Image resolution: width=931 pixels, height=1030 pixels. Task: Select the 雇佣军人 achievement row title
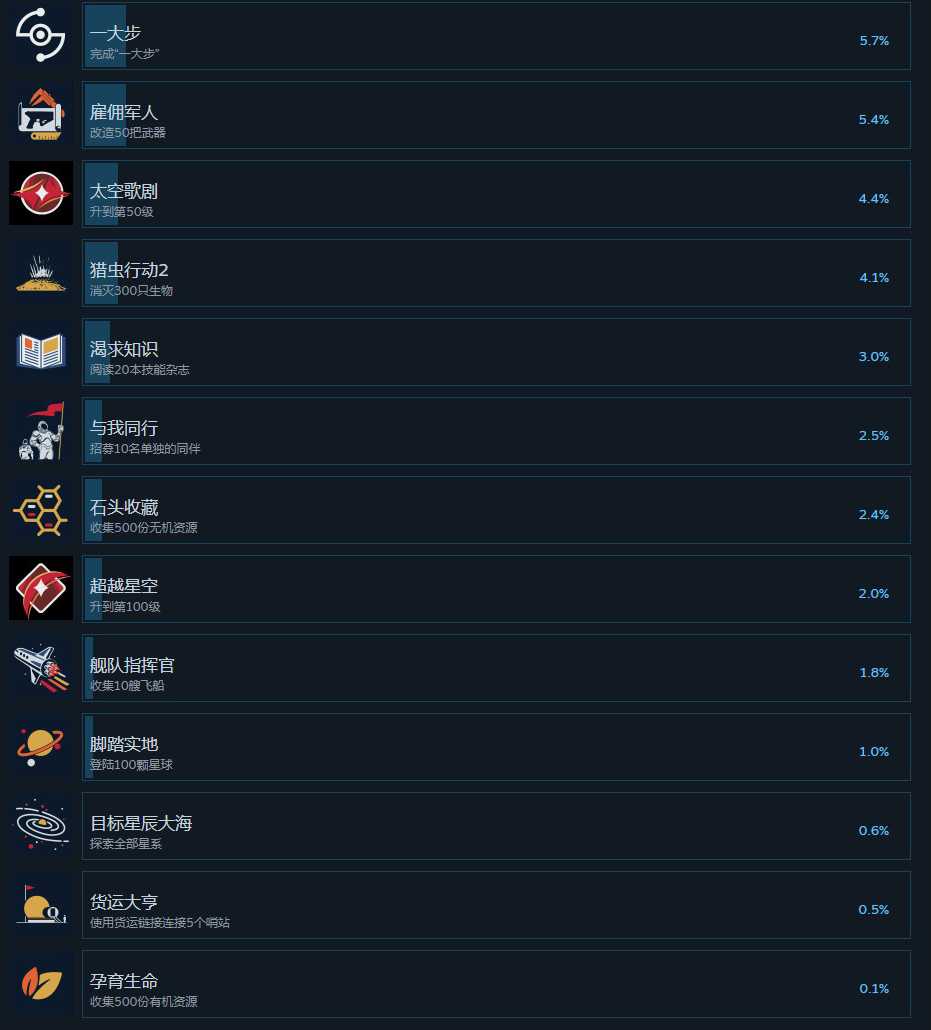coord(124,112)
